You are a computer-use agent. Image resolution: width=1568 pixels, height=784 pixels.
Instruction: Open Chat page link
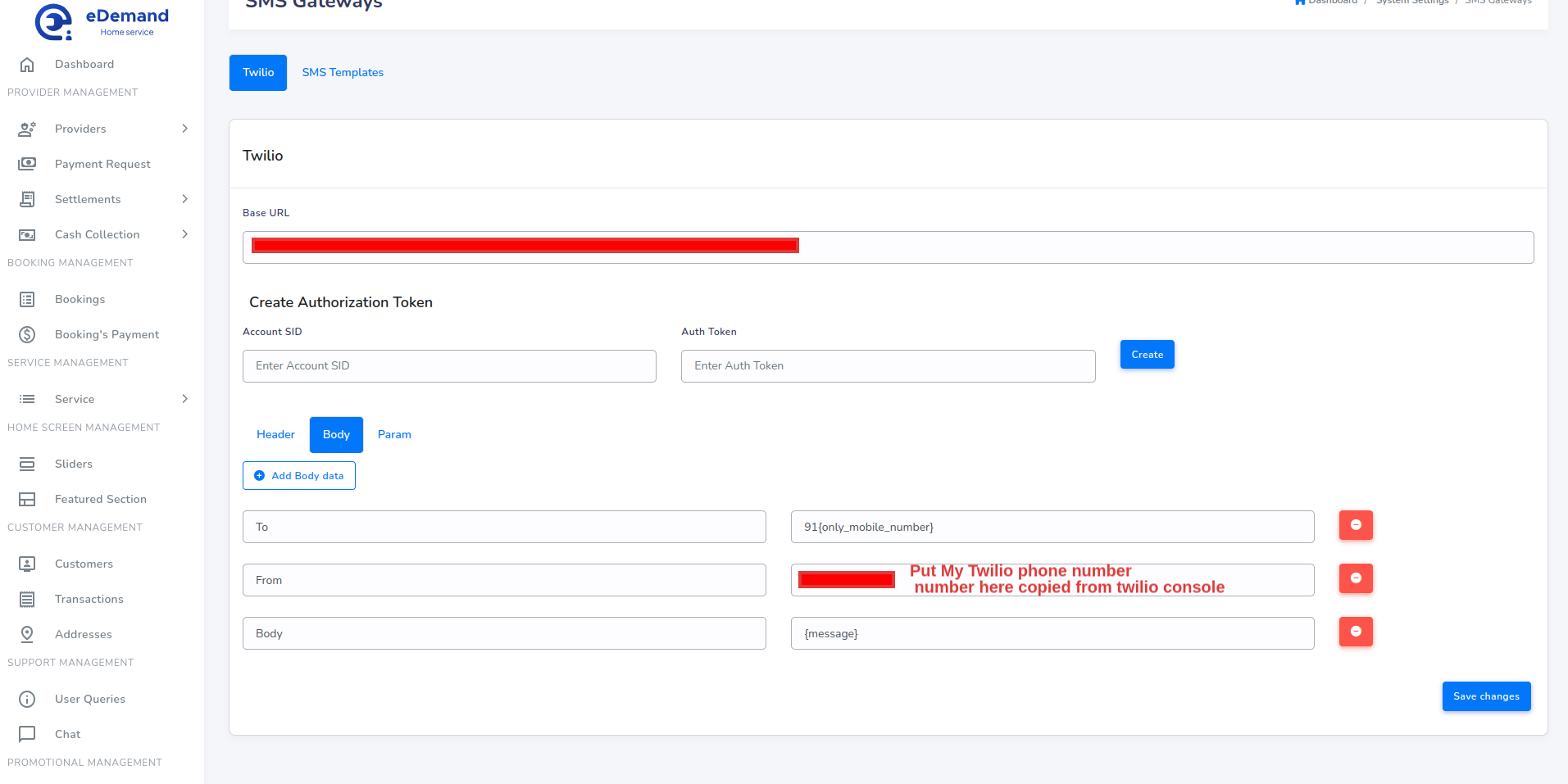click(x=67, y=734)
